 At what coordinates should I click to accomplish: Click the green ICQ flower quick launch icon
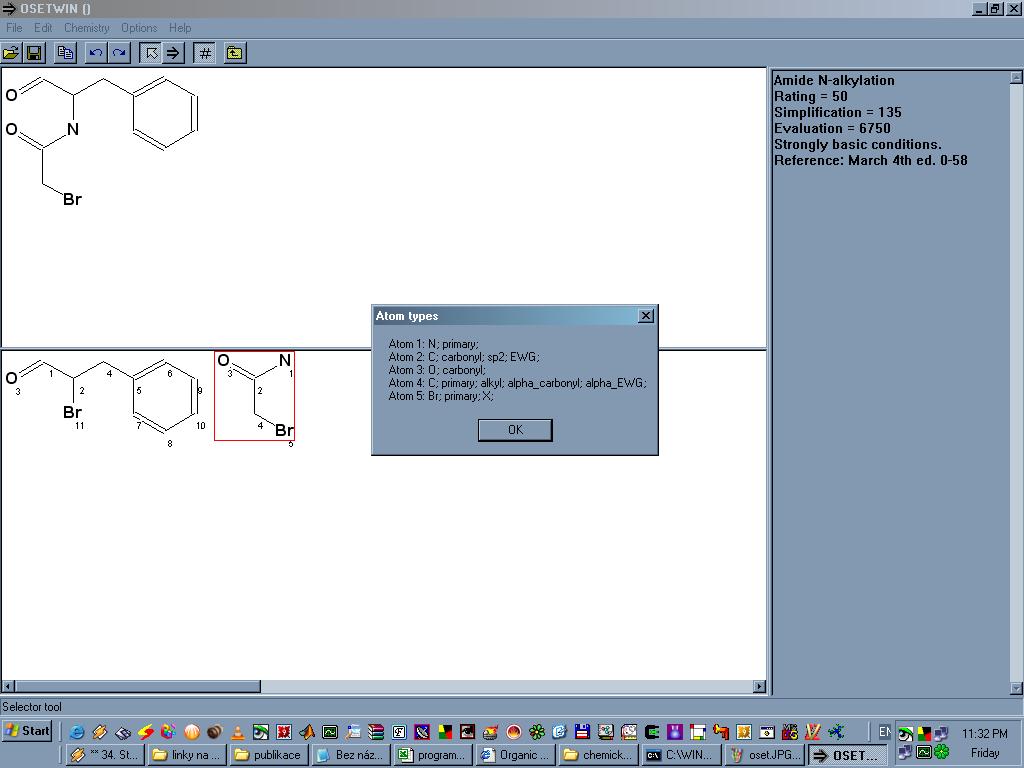tap(537, 732)
